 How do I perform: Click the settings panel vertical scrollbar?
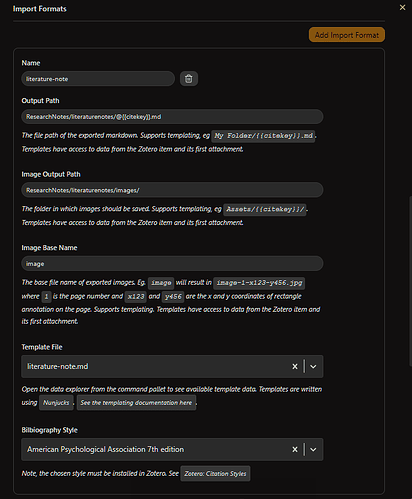click(410, 282)
